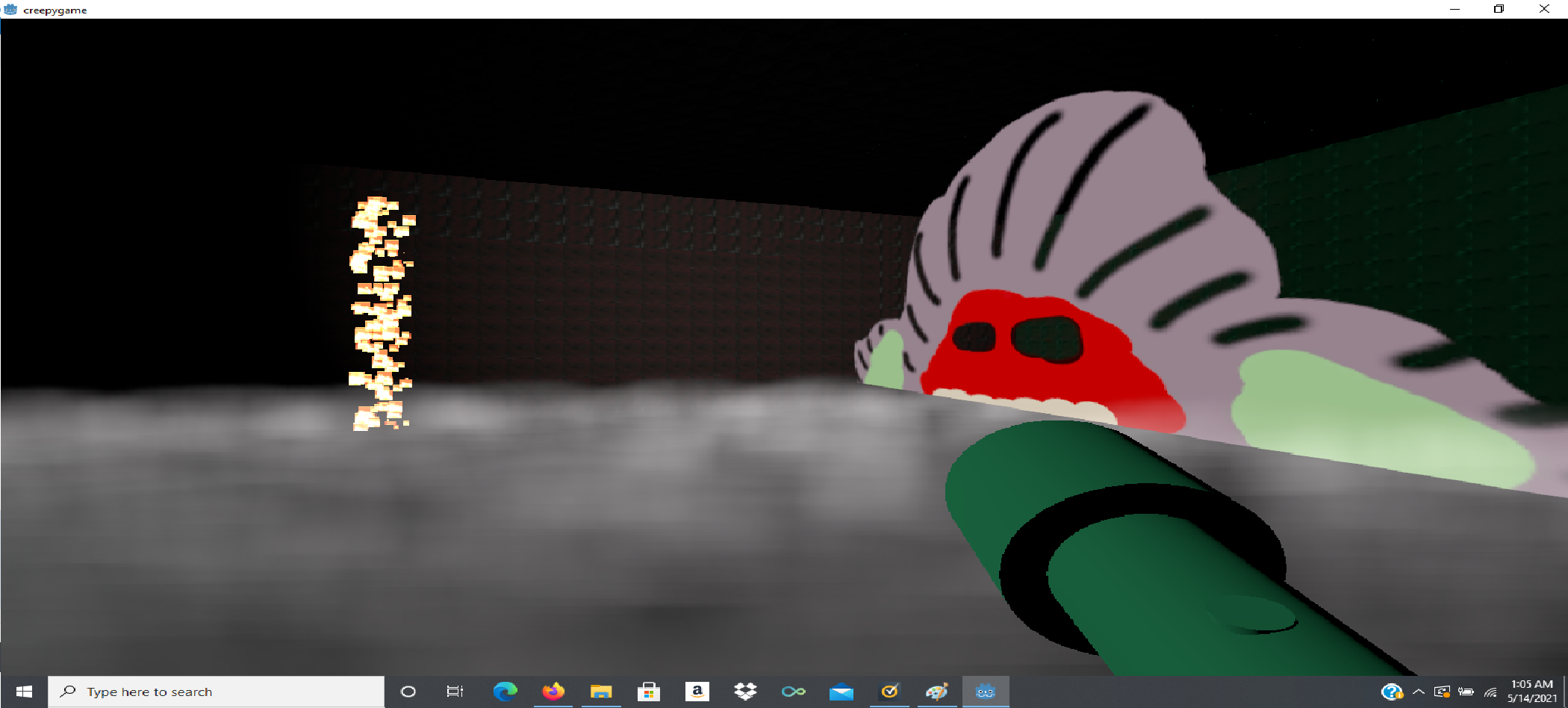Click the 'Type here to search' box
The height and width of the screenshot is (708, 1568).
click(217, 692)
